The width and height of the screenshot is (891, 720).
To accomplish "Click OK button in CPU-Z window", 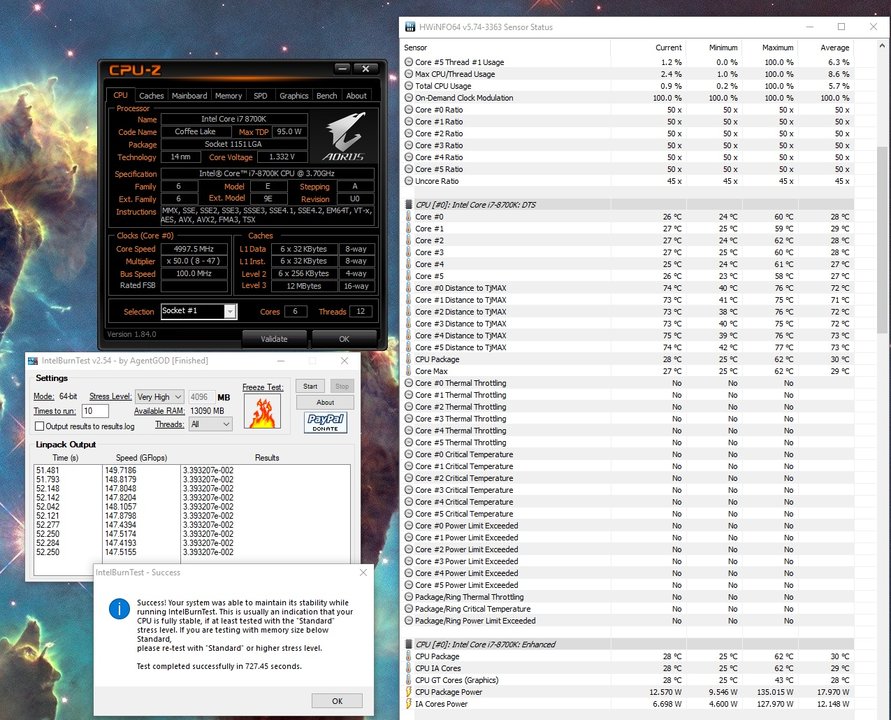I will click(344, 339).
